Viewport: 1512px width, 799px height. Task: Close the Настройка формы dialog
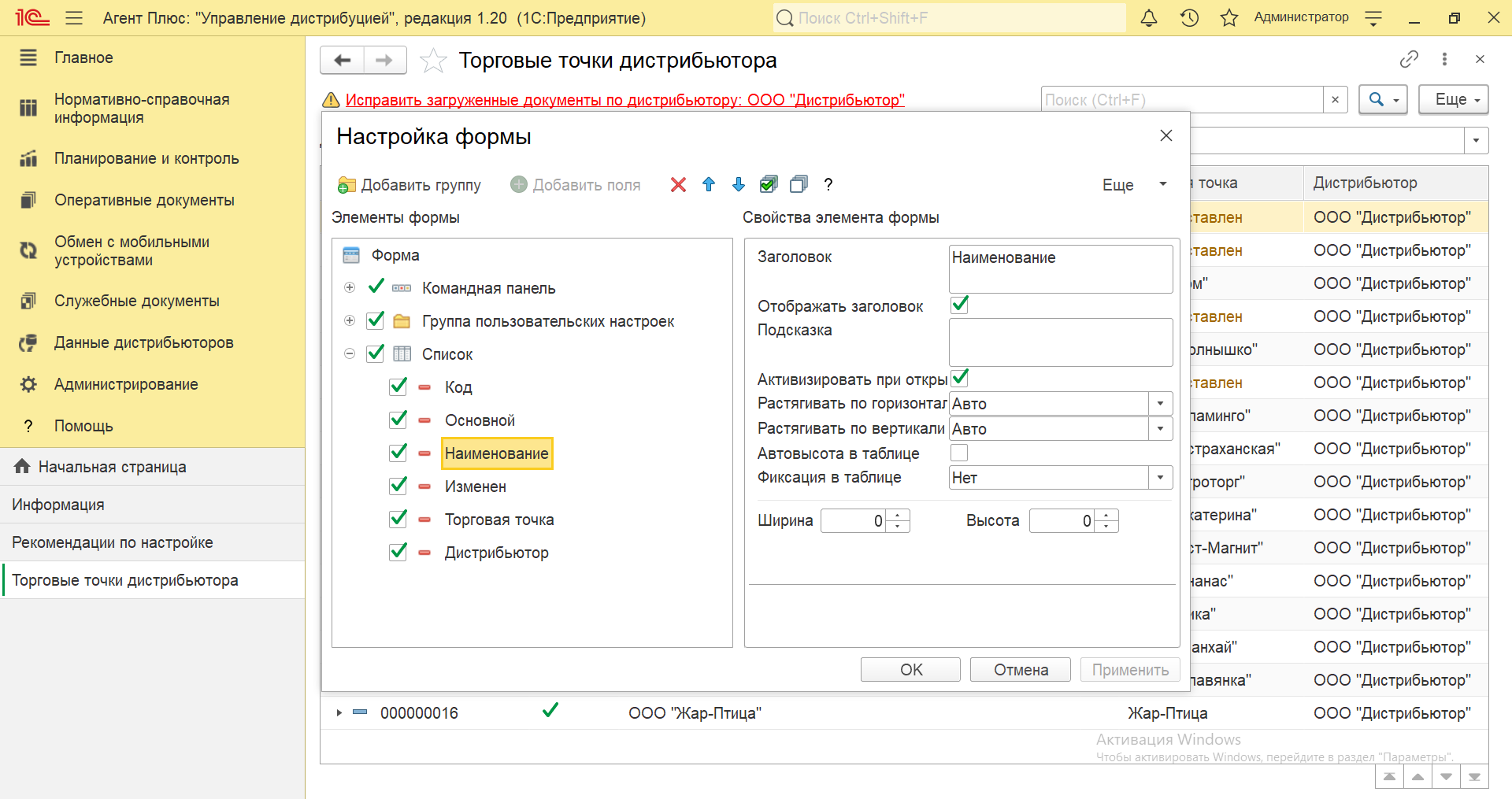click(1166, 135)
